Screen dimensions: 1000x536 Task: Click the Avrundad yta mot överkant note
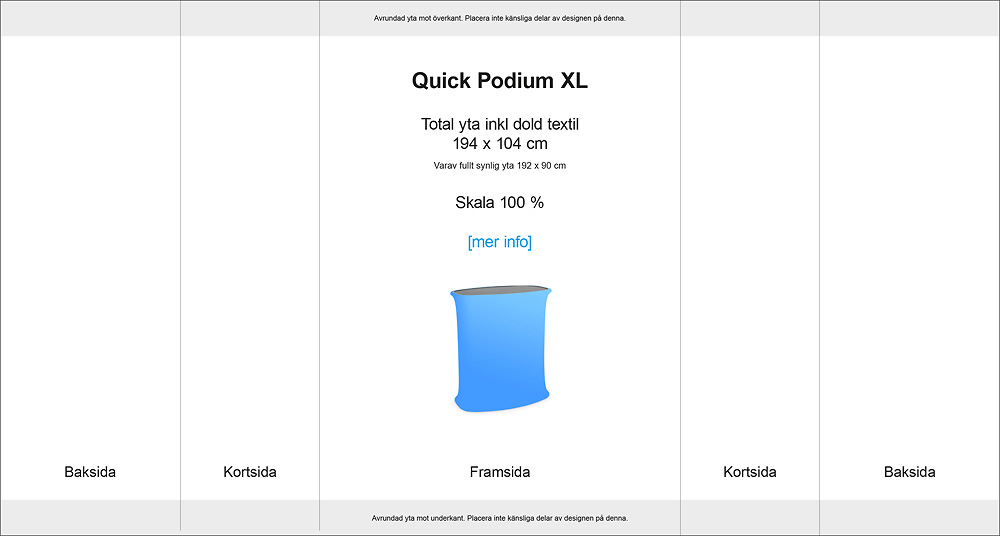pyautogui.click(x=499, y=18)
